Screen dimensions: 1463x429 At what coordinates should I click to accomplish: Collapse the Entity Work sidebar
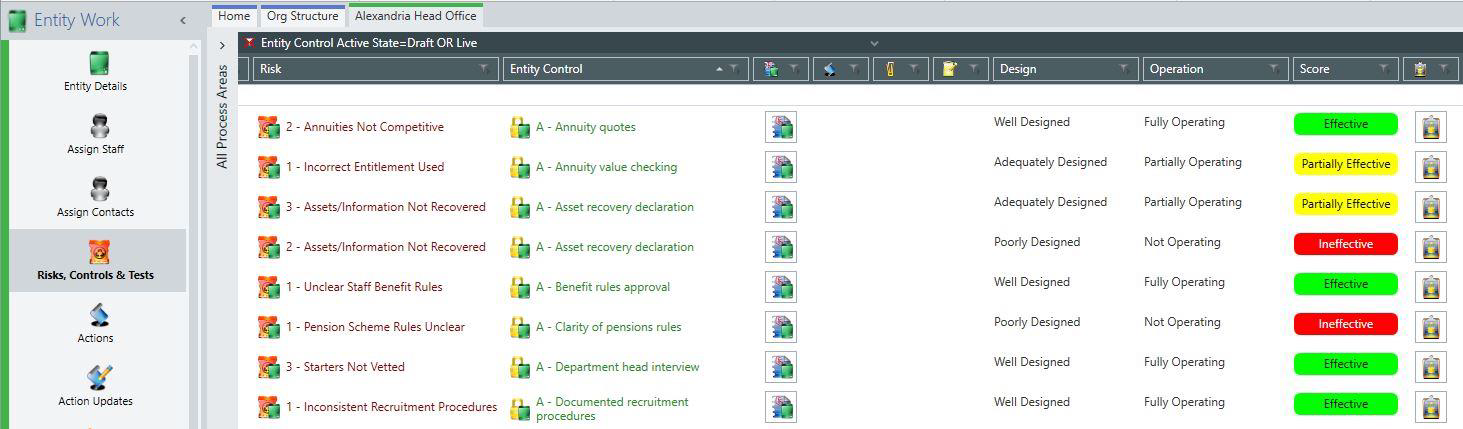click(182, 20)
